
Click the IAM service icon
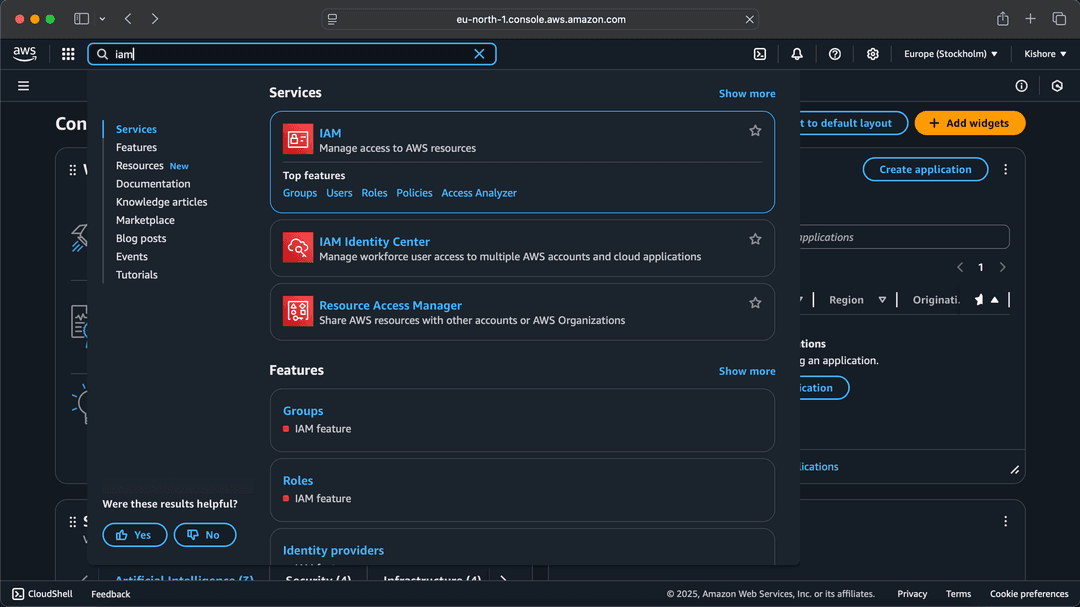[298, 139]
